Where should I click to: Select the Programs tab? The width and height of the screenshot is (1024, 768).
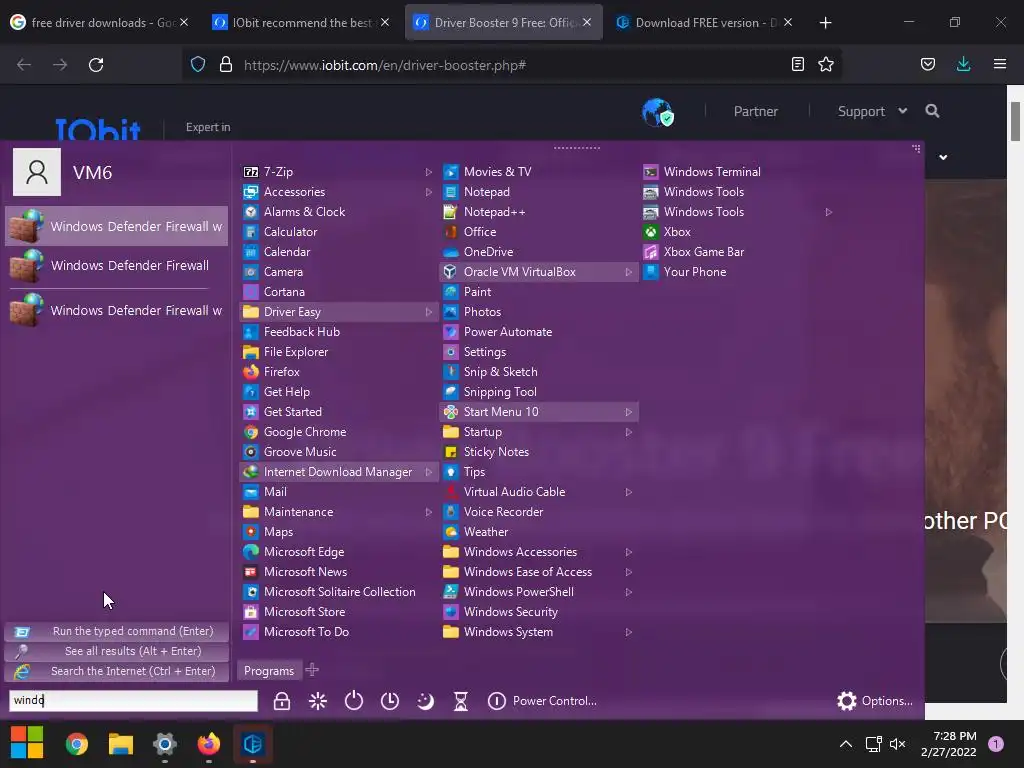point(269,671)
